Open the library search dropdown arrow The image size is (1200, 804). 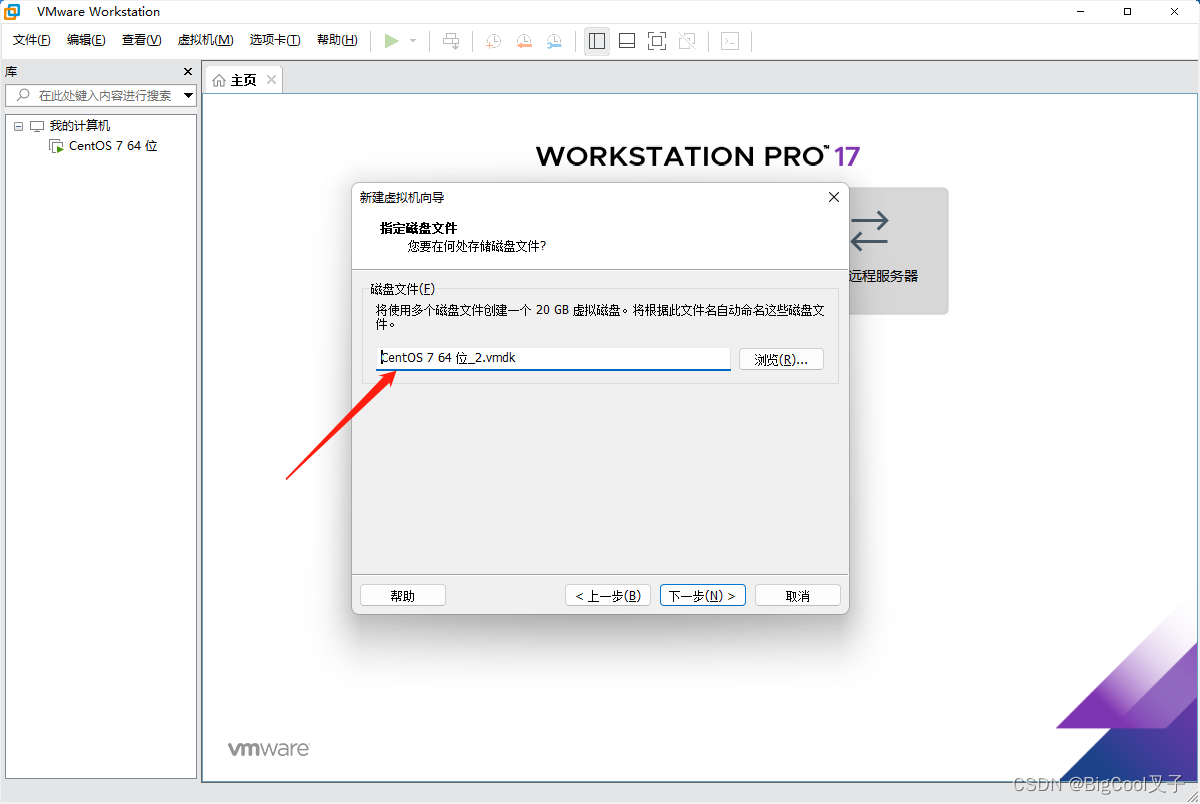tap(189, 95)
